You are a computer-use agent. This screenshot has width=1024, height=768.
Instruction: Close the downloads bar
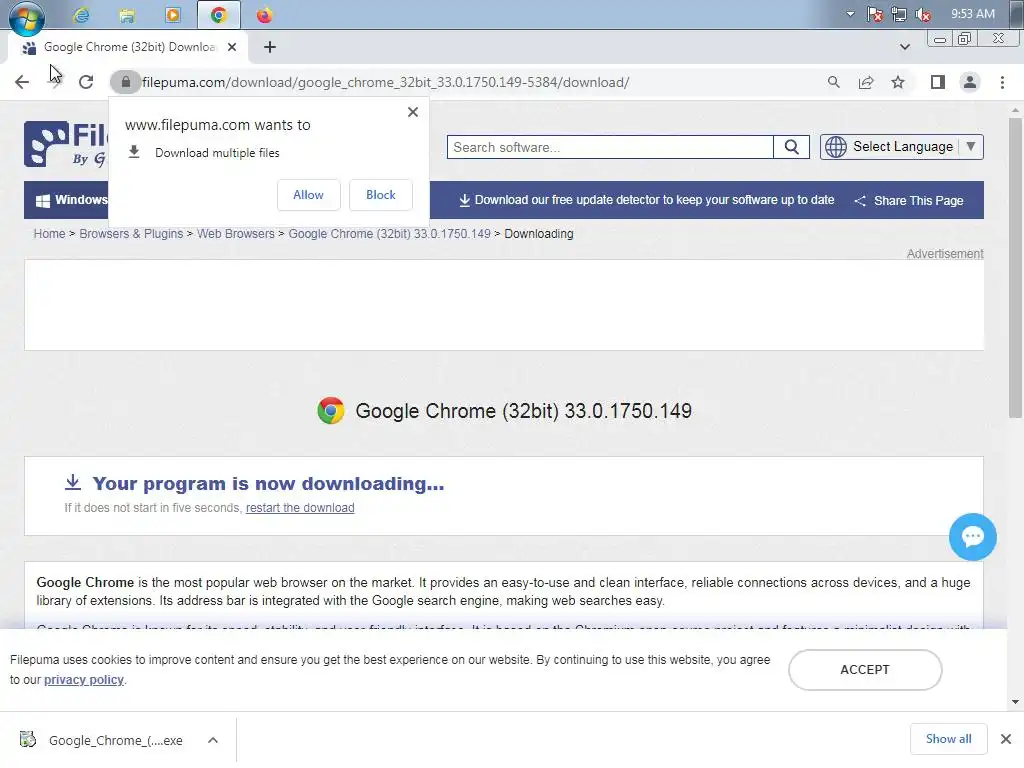click(x=1006, y=739)
